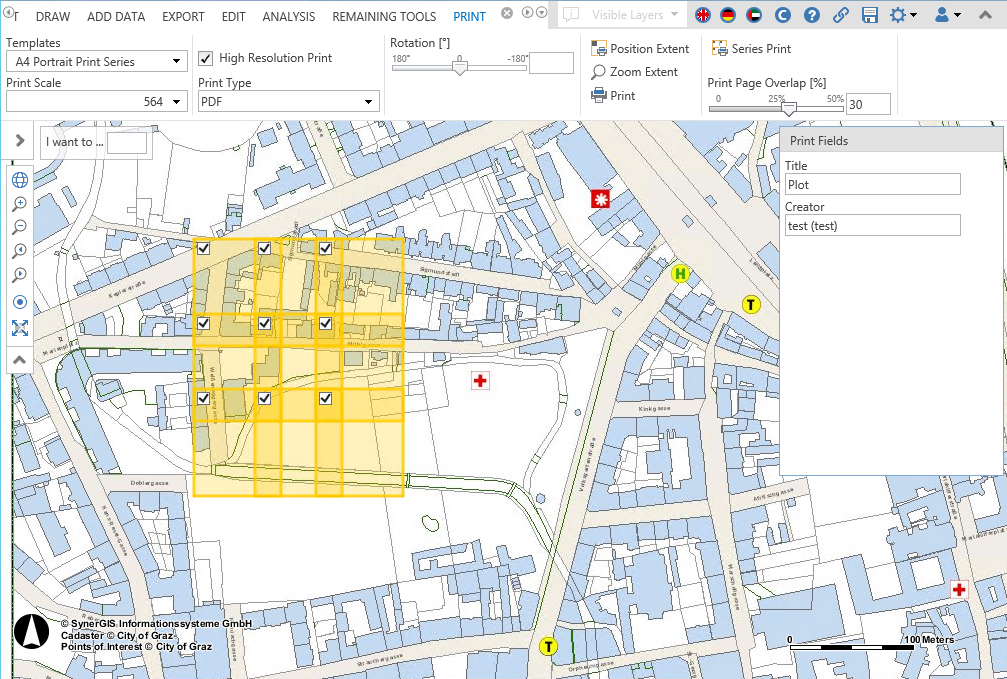Click the globe full extent icon
Image resolution: width=1007 pixels, height=679 pixels.
click(x=19, y=180)
